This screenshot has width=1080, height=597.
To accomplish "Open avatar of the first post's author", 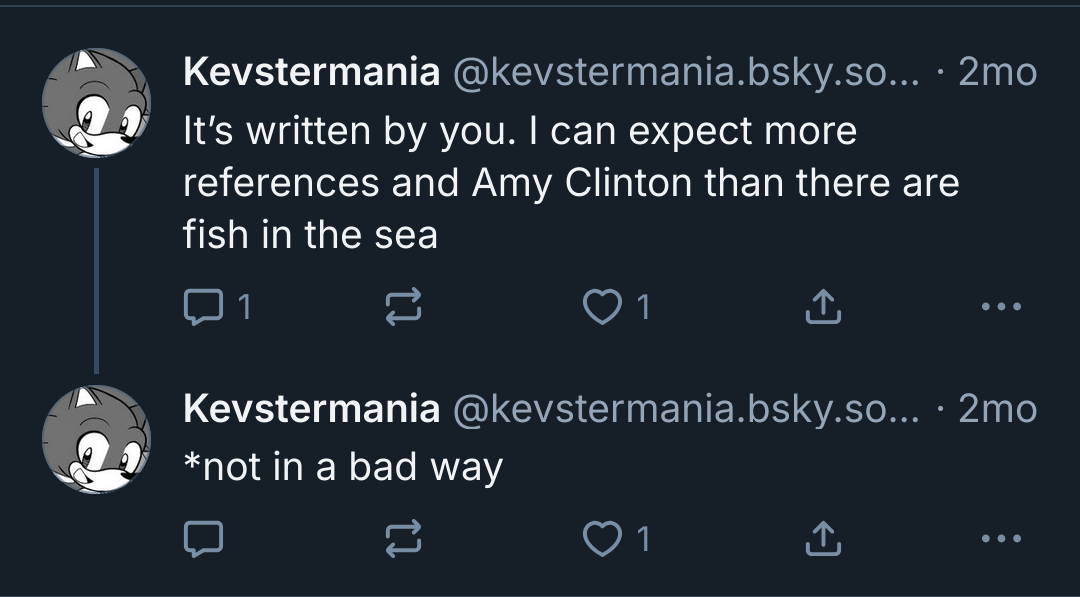I will pos(96,102).
